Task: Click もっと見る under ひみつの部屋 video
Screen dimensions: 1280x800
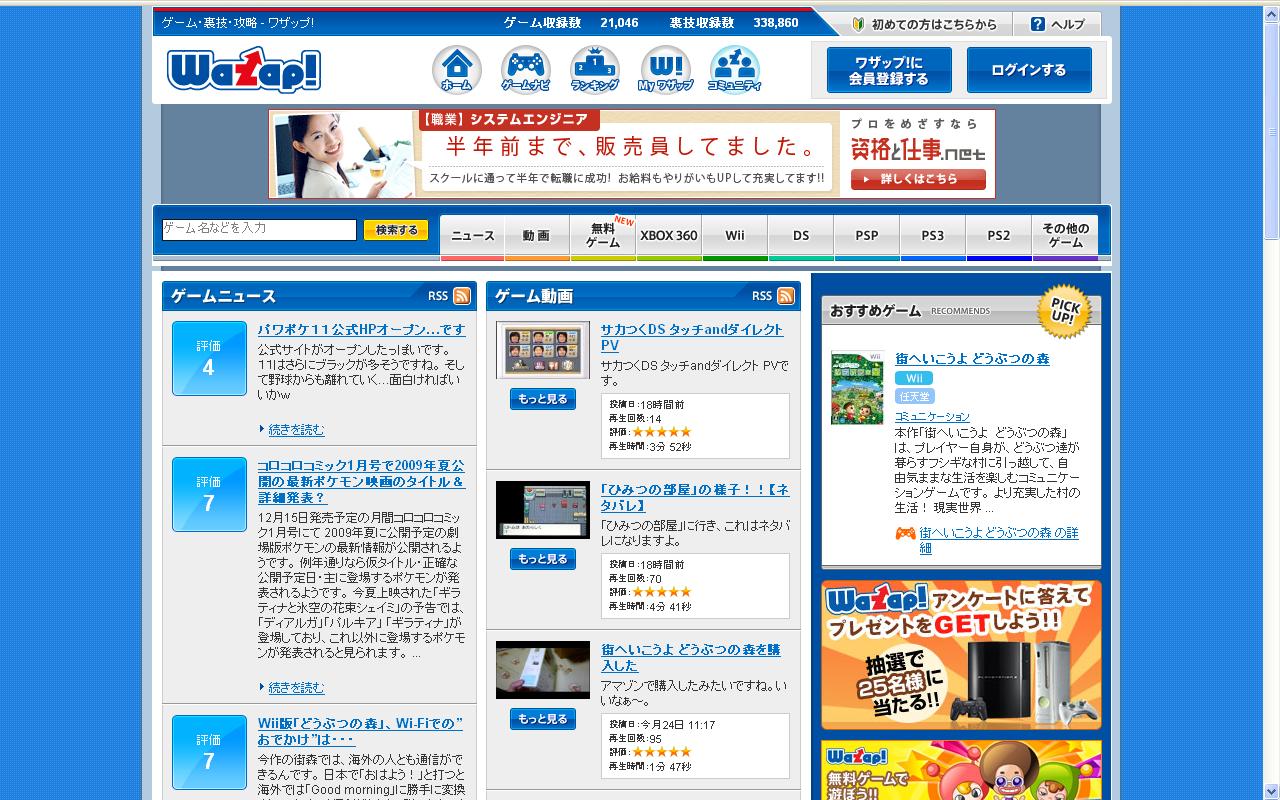Action: 543,559
